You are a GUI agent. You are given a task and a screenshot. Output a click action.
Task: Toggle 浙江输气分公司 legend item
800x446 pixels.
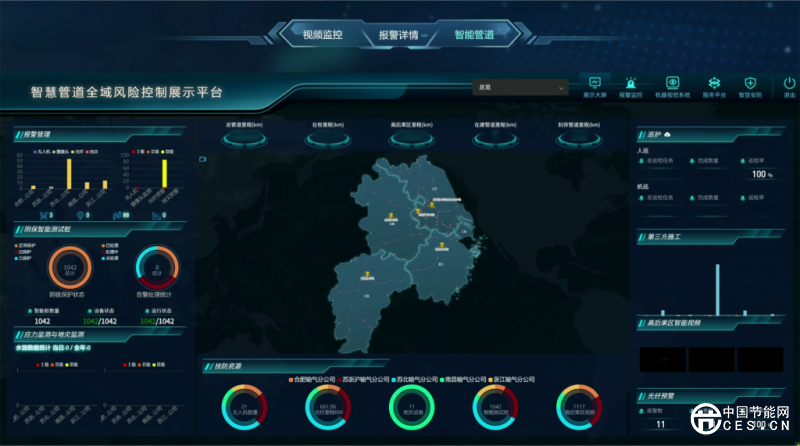pos(512,379)
